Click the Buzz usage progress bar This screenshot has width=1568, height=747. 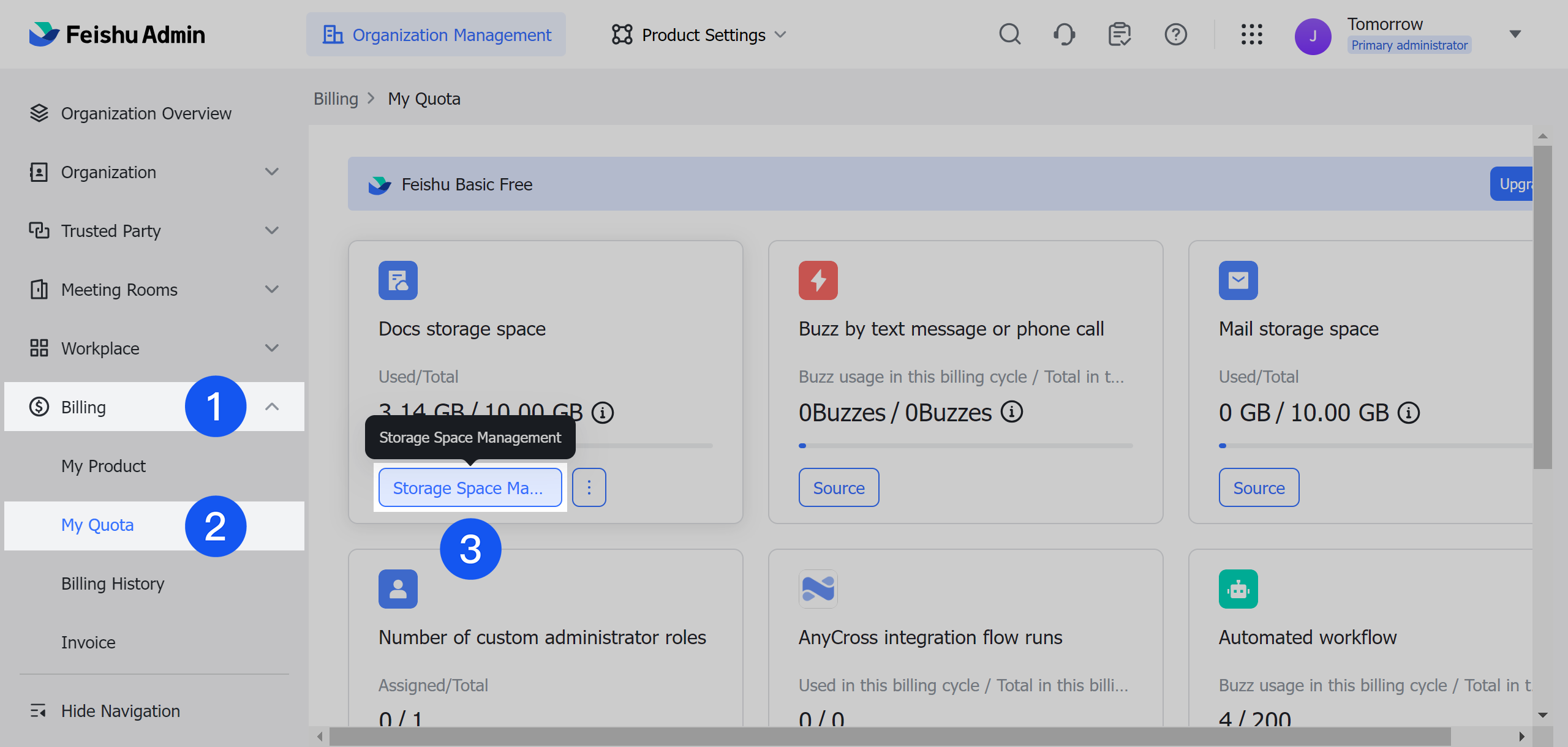coord(965,446)
